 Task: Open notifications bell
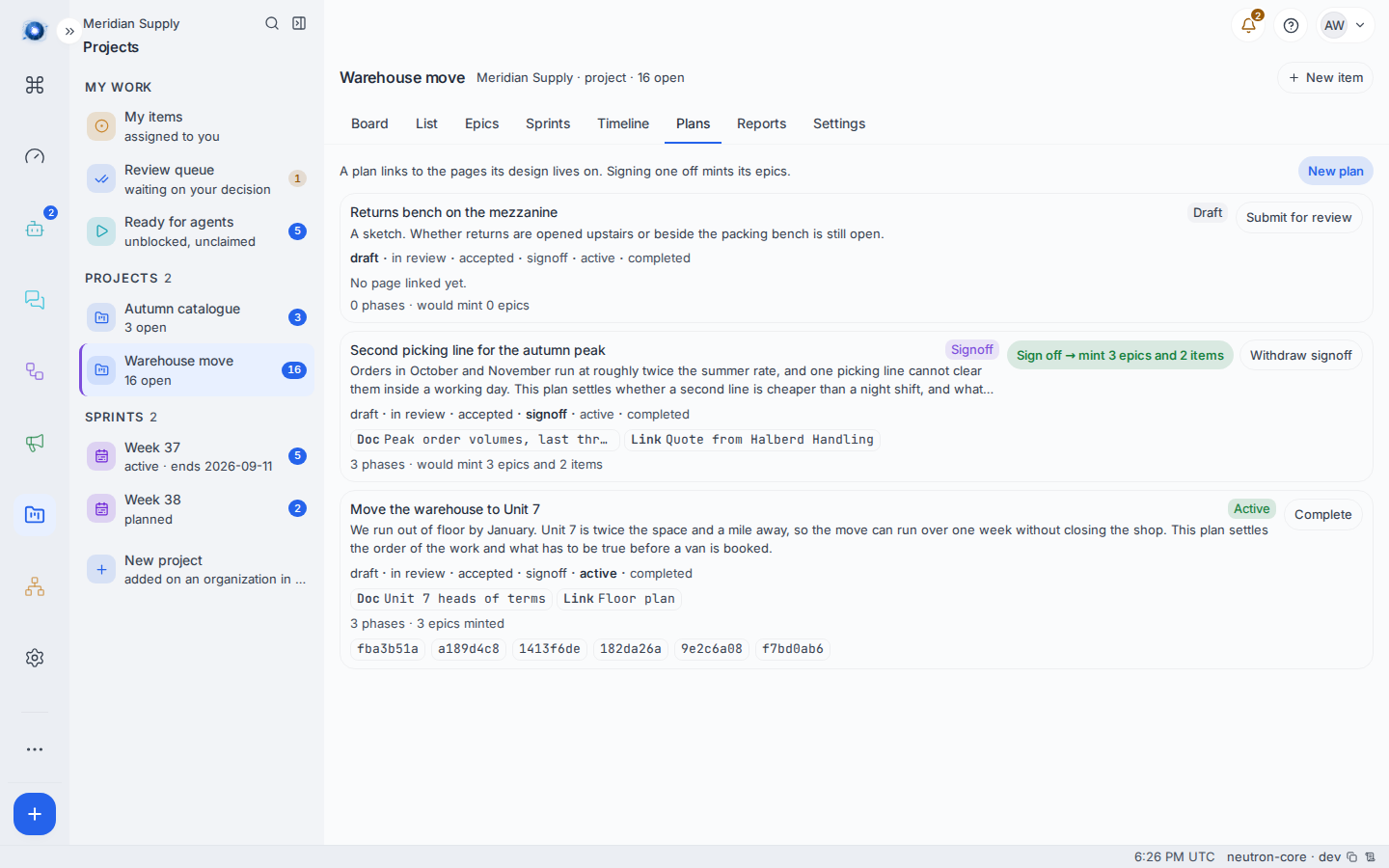click(1248, 25)
